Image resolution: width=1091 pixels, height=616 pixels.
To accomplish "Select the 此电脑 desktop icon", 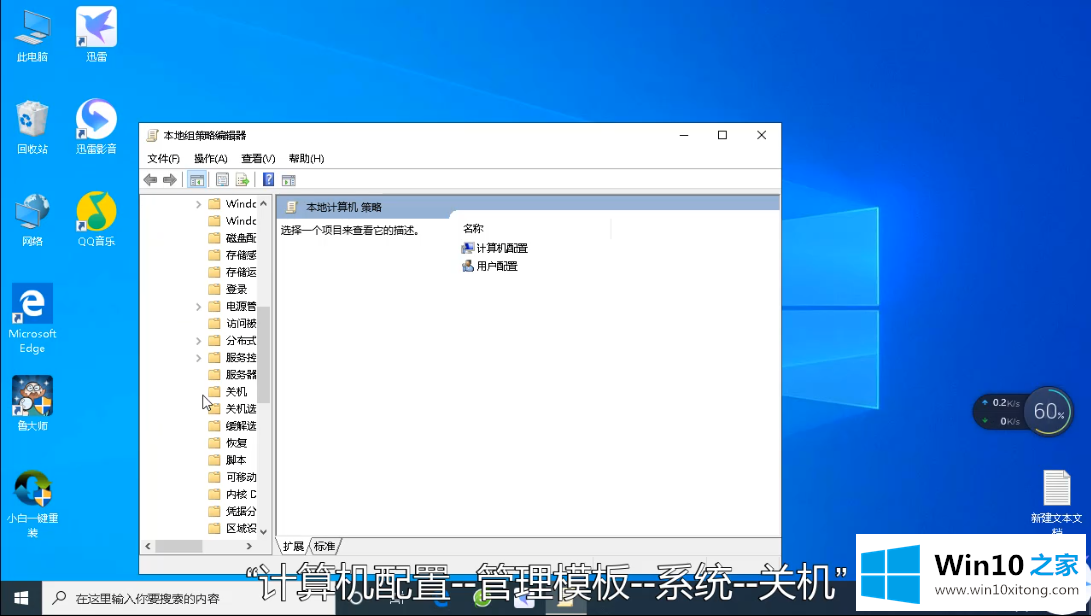I will click(32, 36).
